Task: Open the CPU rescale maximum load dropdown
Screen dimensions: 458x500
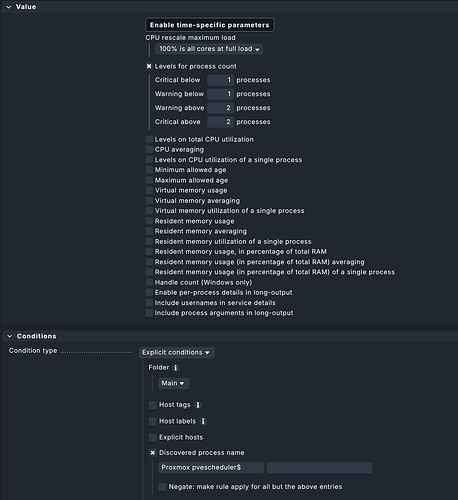Action: tap(209, 49)
